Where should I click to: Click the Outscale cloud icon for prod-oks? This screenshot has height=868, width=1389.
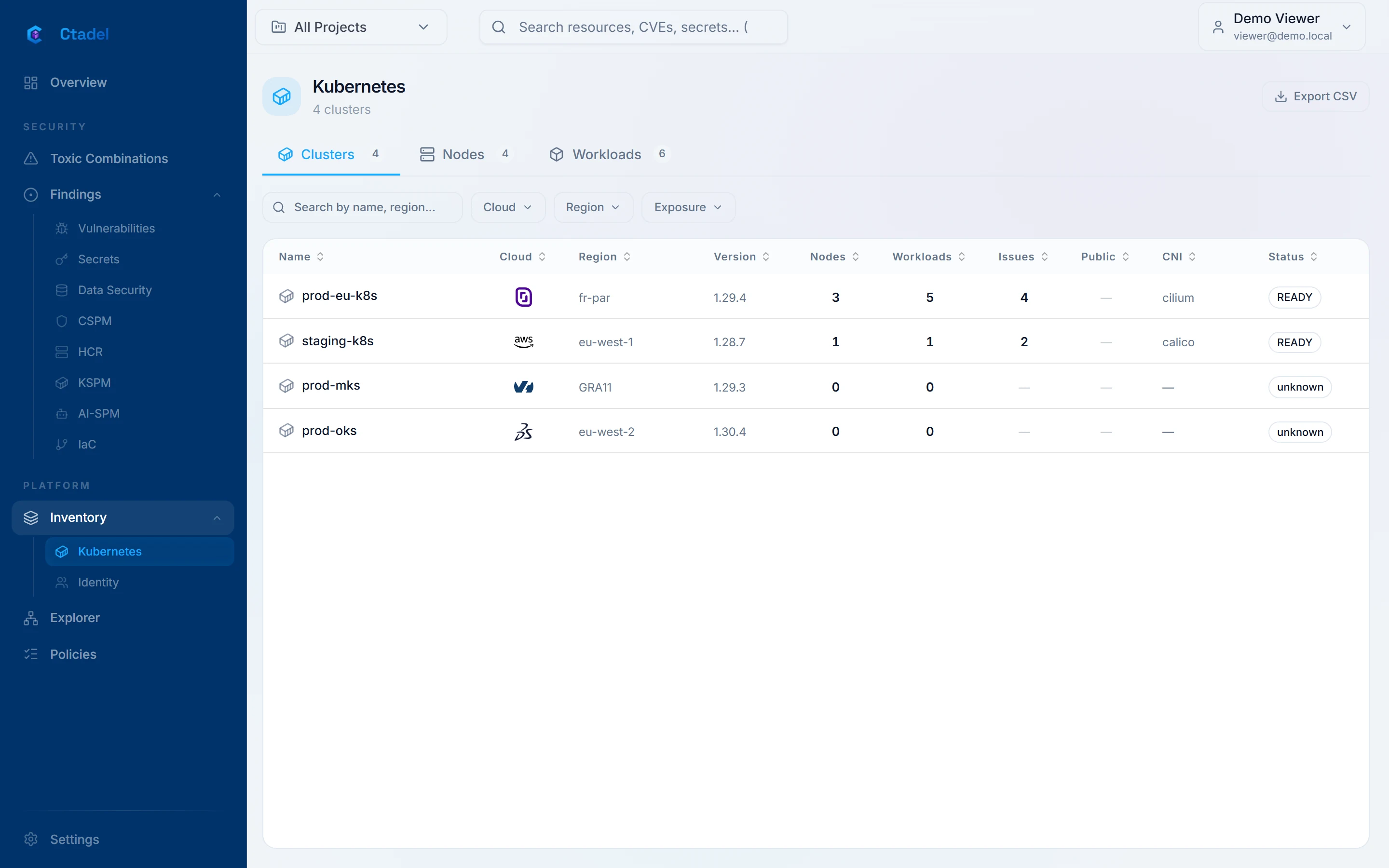point(523,431)
